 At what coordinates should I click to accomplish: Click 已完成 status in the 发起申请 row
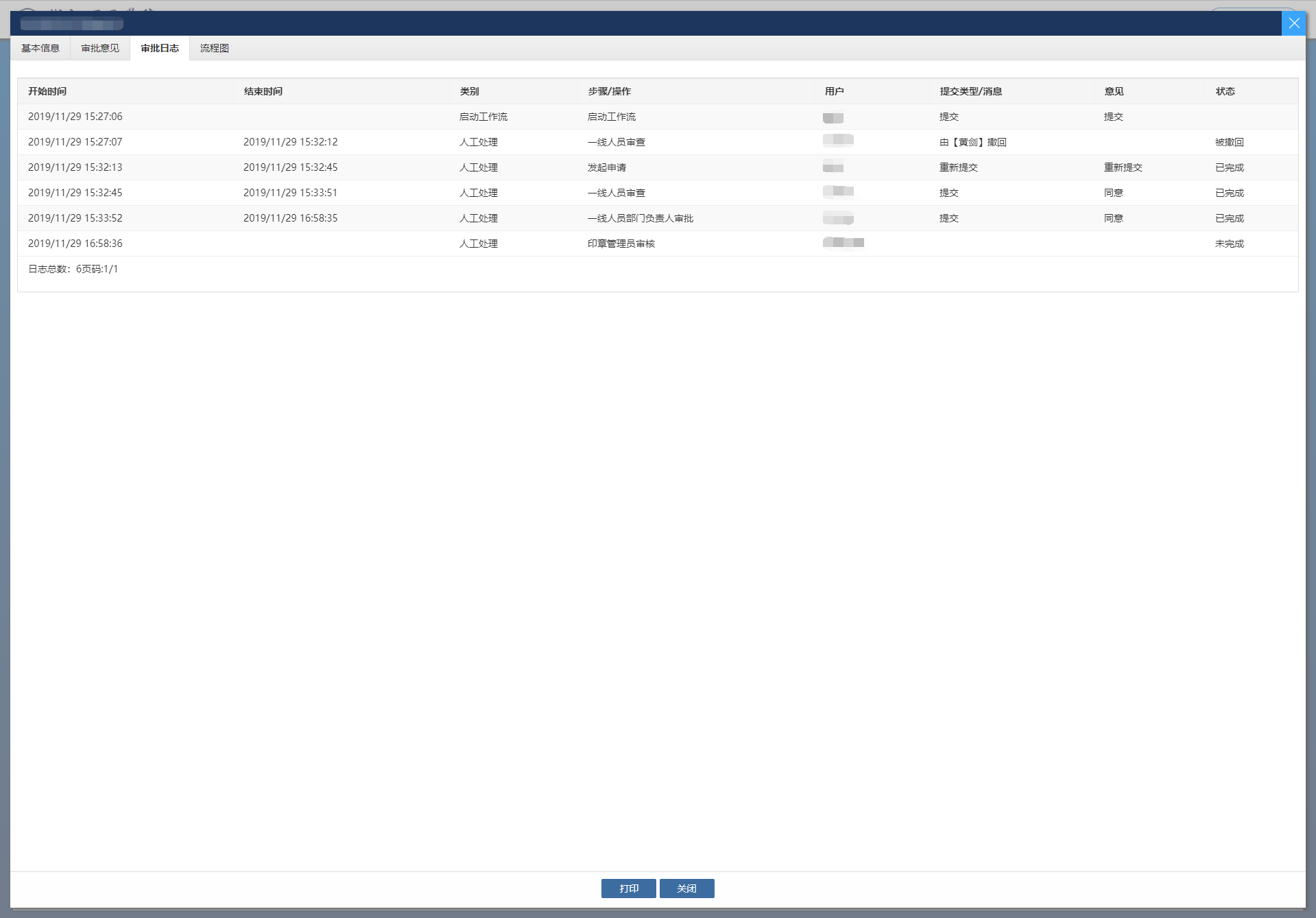1230,167
